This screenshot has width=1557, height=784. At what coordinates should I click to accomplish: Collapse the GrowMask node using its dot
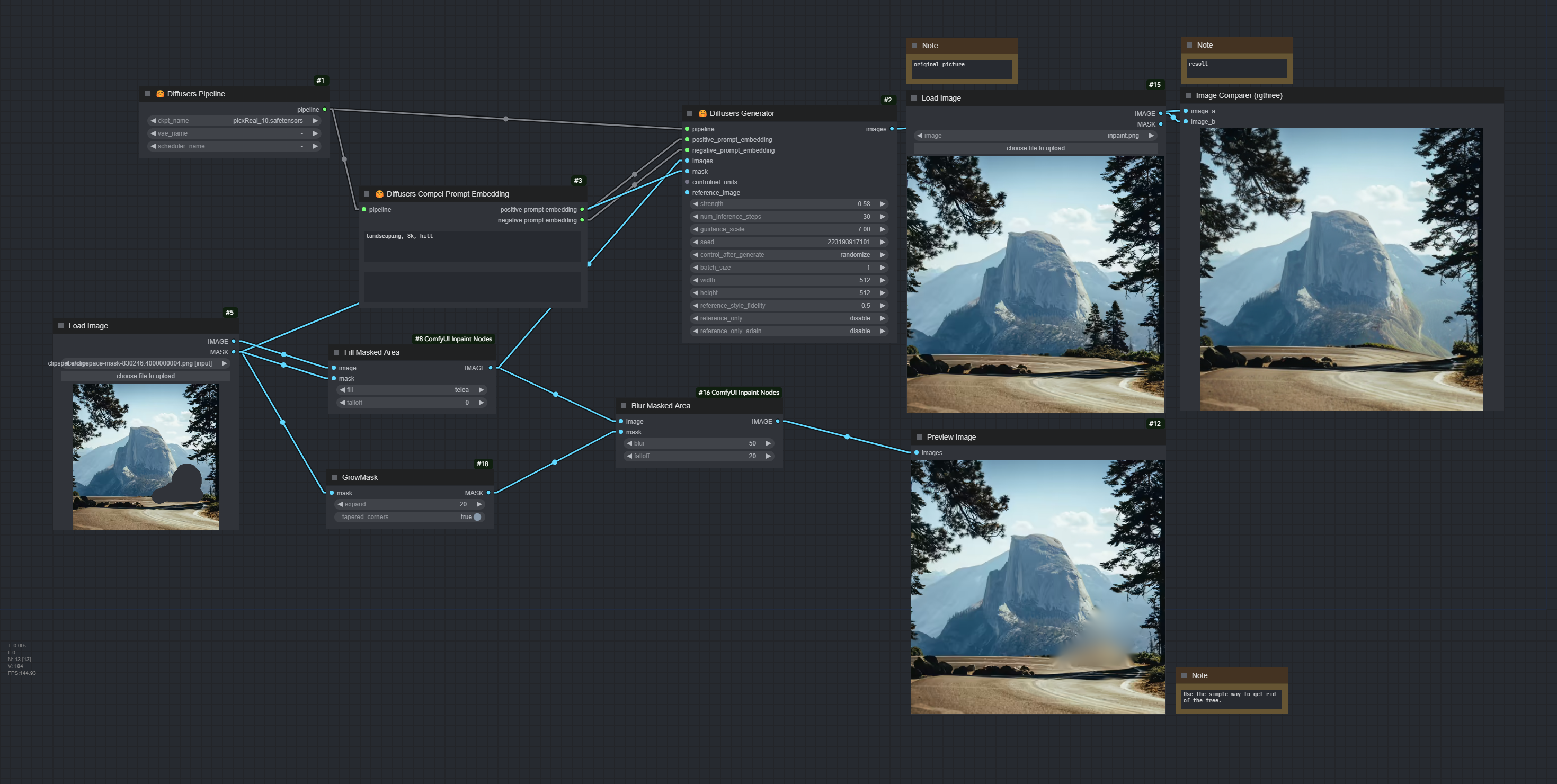click(x=334, y=477)
